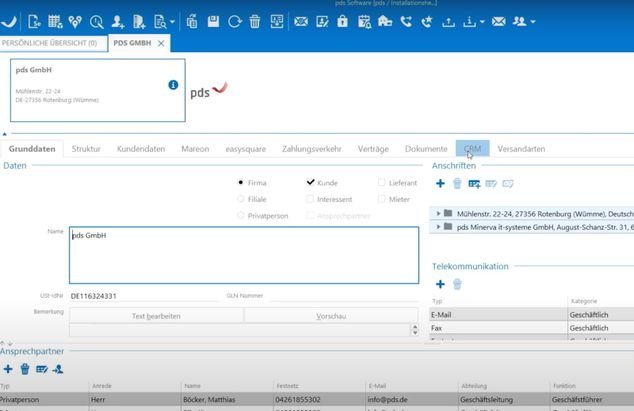Check the Mieter checkbox

tap(381, 199)
